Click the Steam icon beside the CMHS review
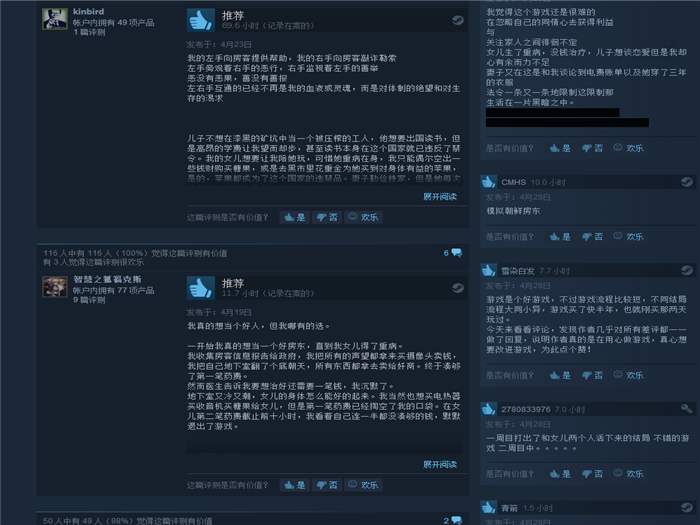This screenshot has height=525, width=700. [x=687, y=182]
